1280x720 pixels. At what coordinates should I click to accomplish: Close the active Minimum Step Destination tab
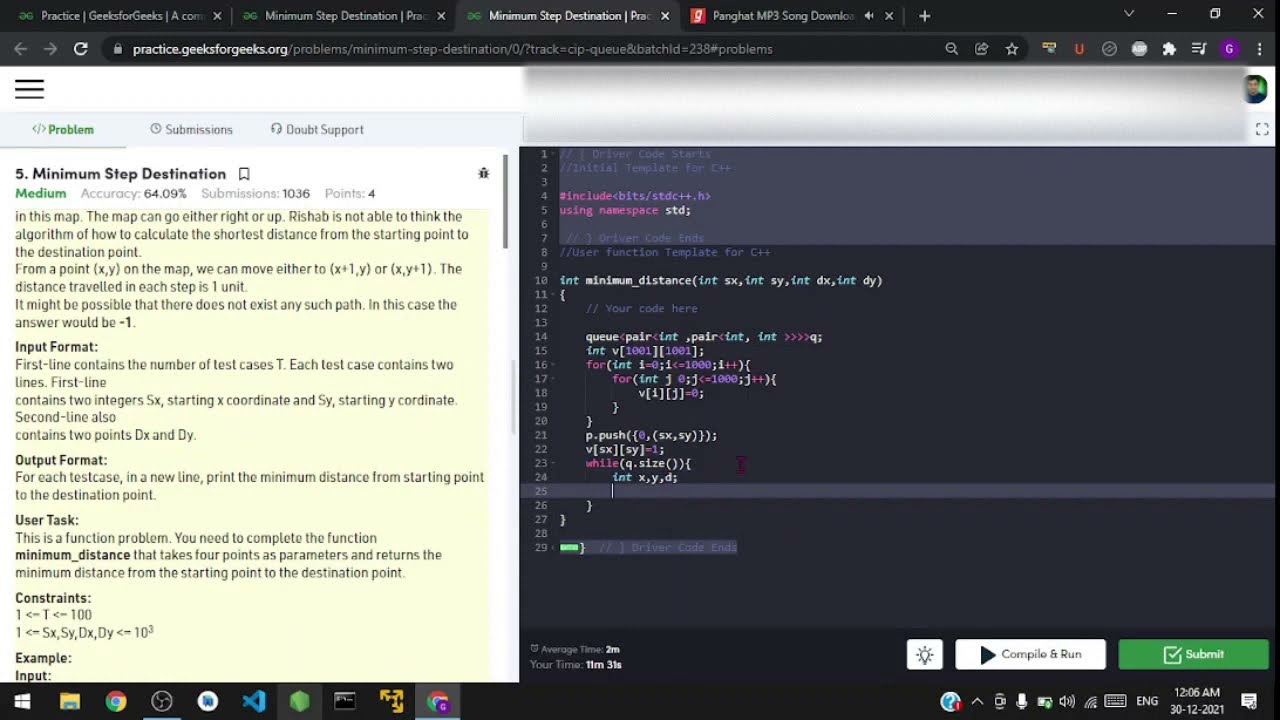(x=665, y=16)
